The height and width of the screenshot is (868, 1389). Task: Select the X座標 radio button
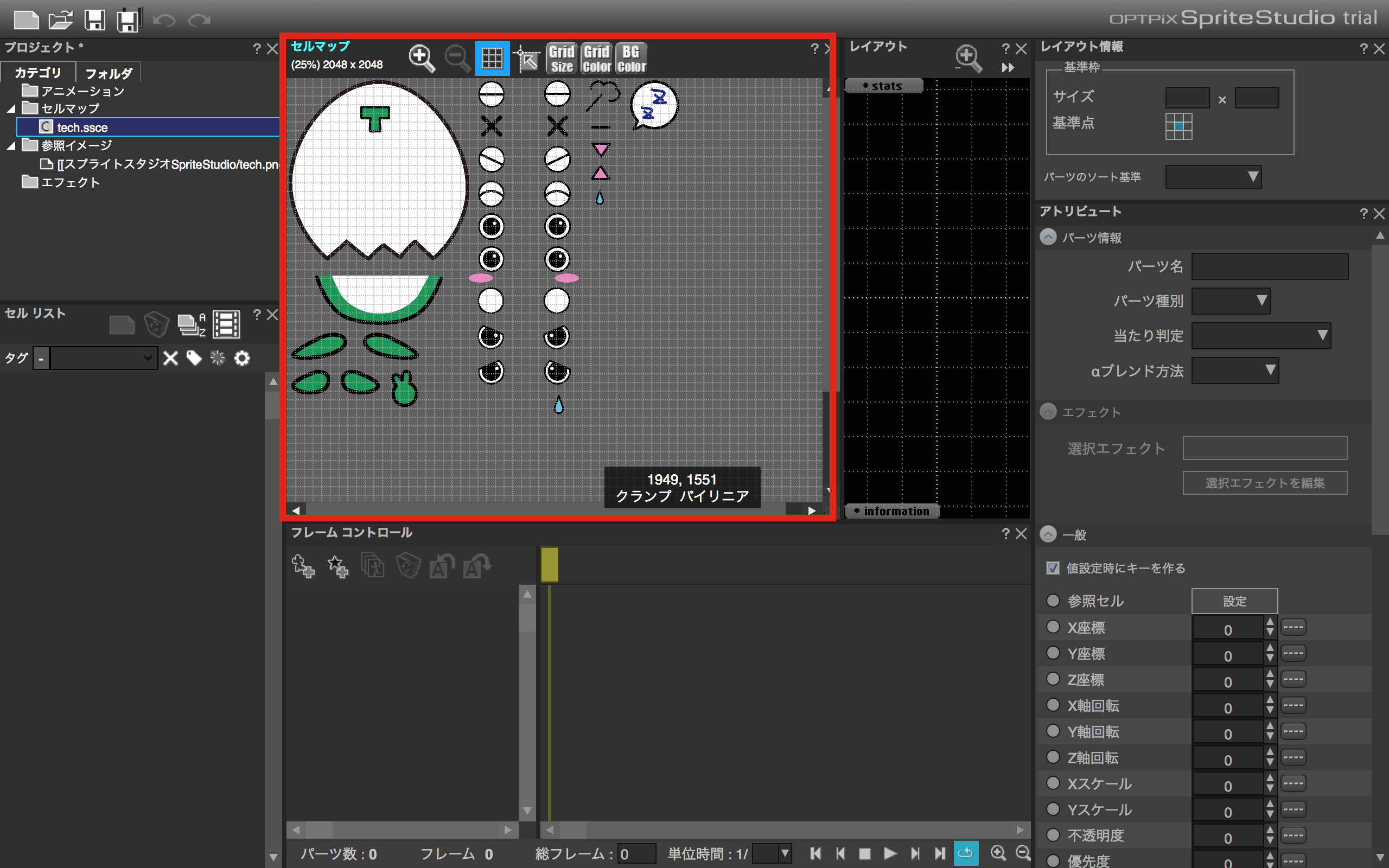(x=1053, y=627)
